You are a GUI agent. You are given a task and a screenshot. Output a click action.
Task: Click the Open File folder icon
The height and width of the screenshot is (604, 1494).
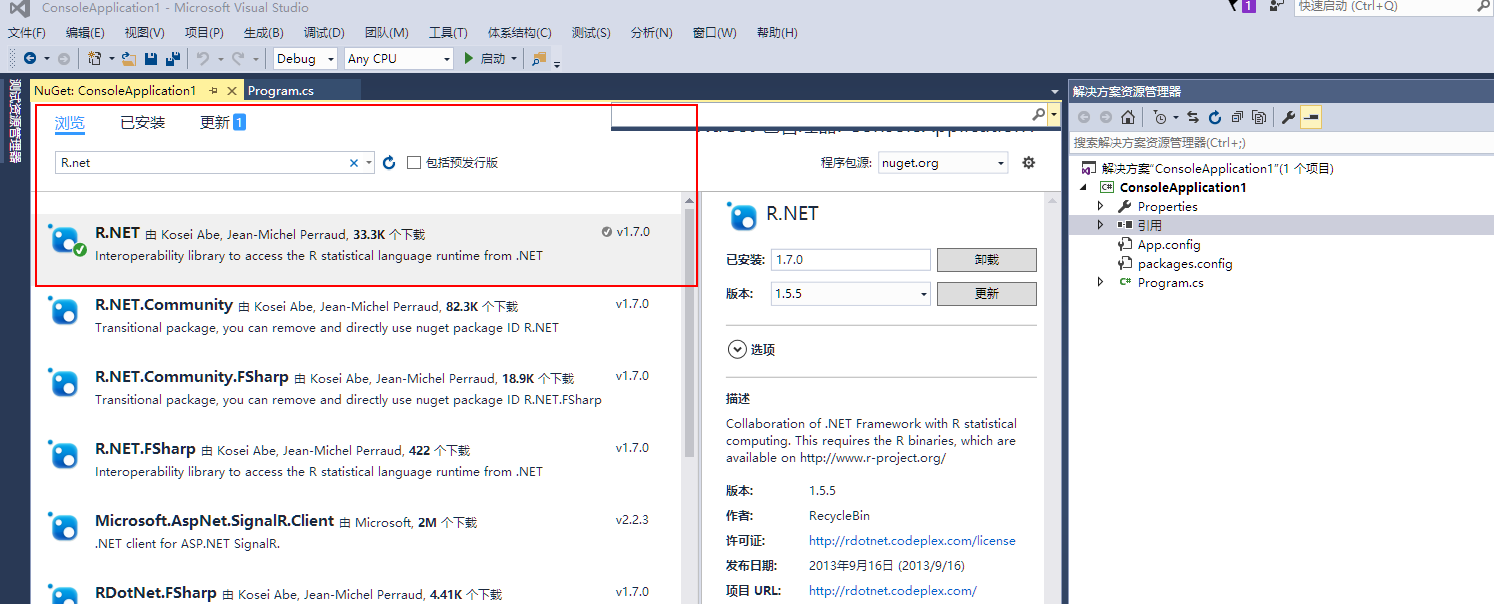coord(129,59)
